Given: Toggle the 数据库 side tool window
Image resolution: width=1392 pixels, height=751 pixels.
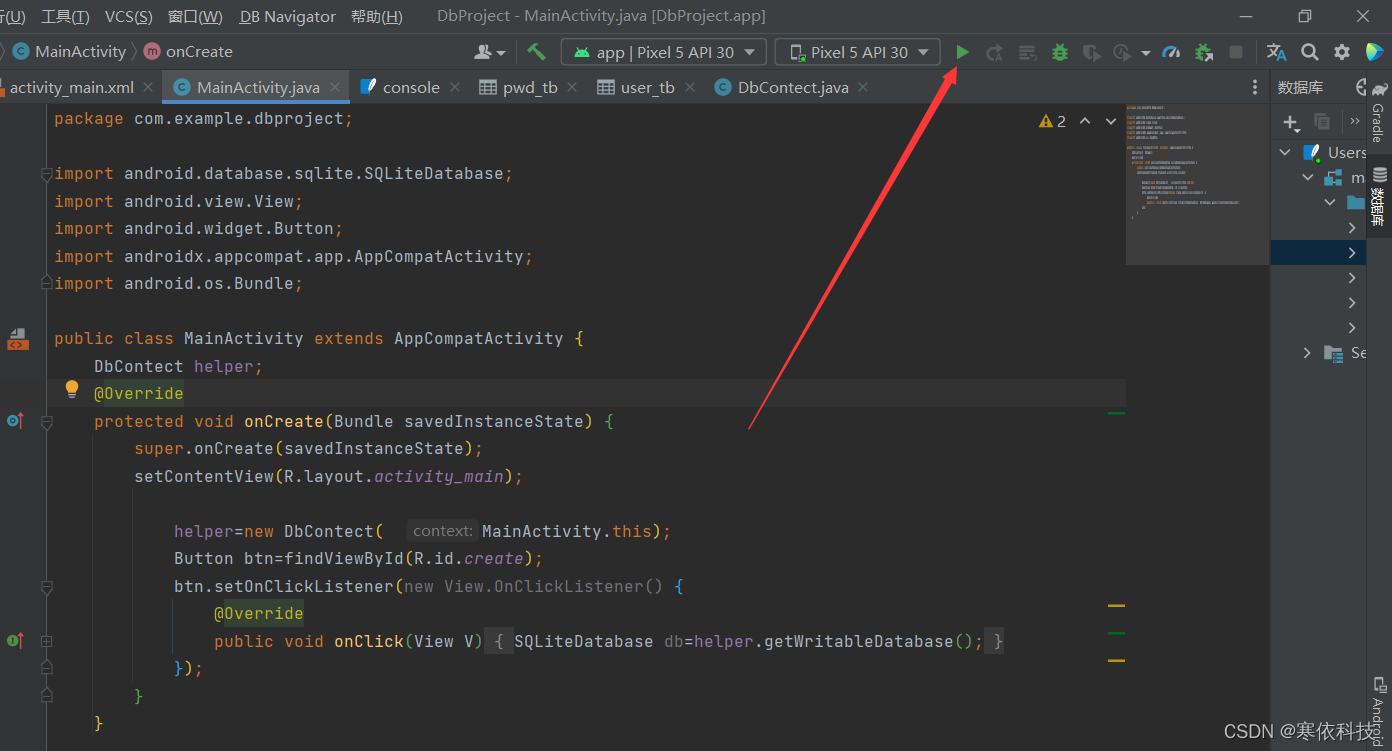Looking at the screenshot, I should (1379, 196).
